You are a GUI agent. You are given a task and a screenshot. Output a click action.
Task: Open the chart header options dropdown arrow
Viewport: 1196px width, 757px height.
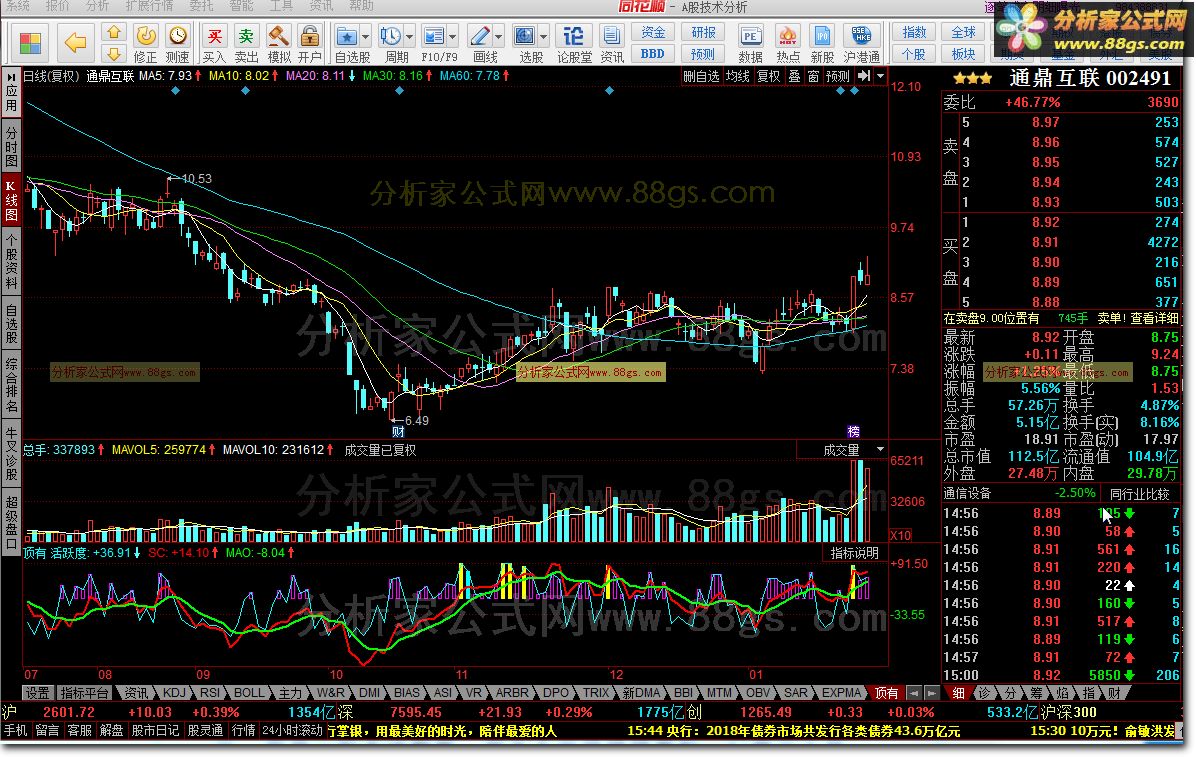pyautogui.click(x=881, y=76)
